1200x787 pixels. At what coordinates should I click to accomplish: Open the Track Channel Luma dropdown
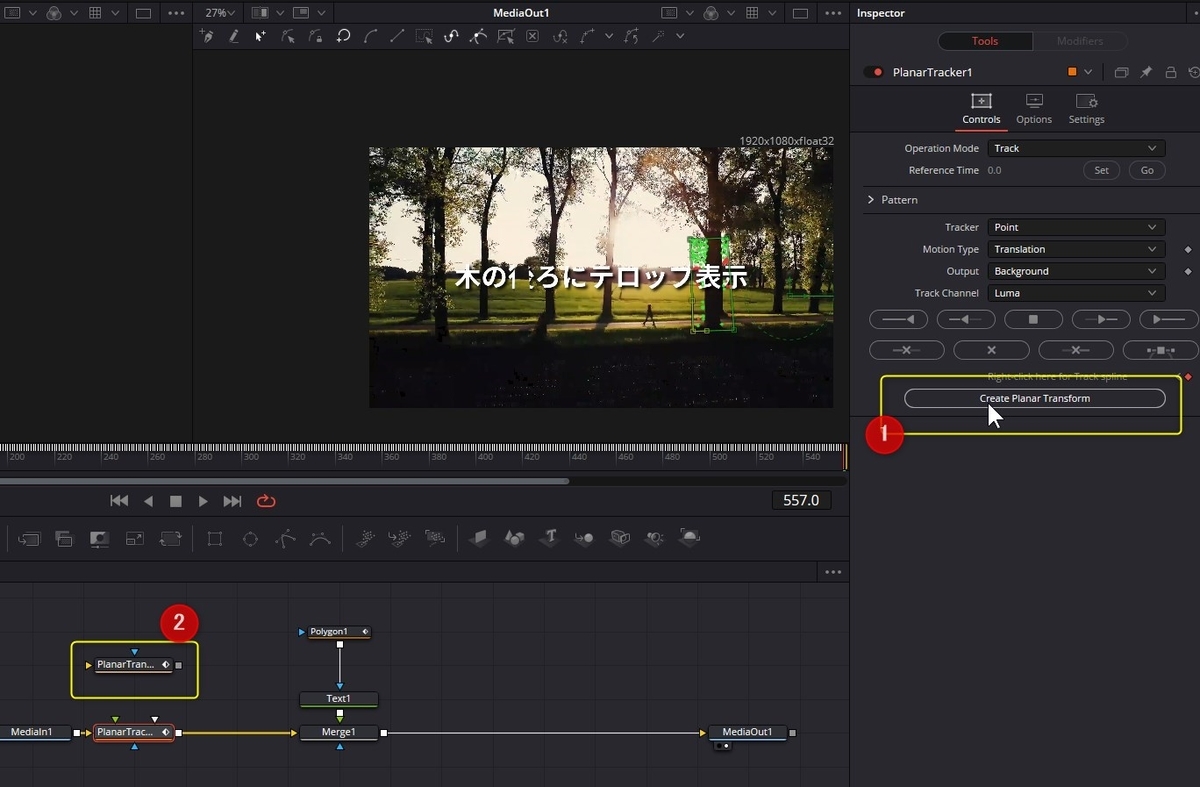1076,293
